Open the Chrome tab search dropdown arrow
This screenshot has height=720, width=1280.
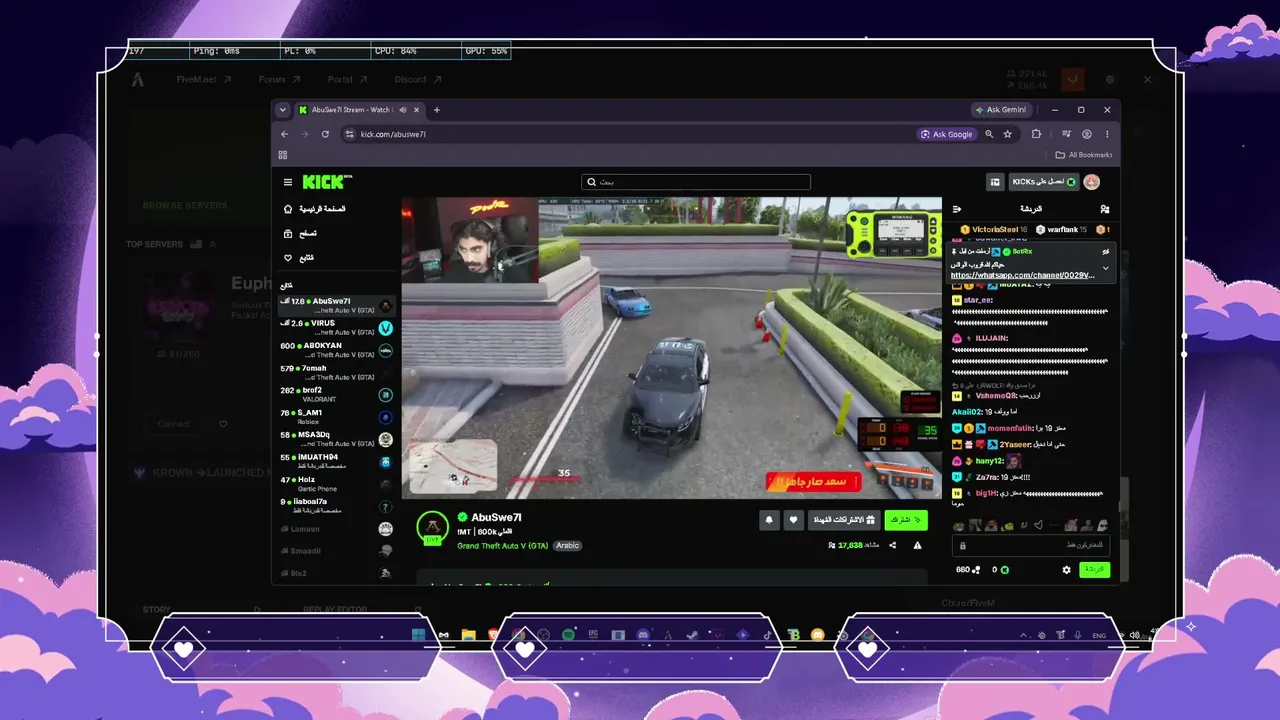tap(283, 110)
